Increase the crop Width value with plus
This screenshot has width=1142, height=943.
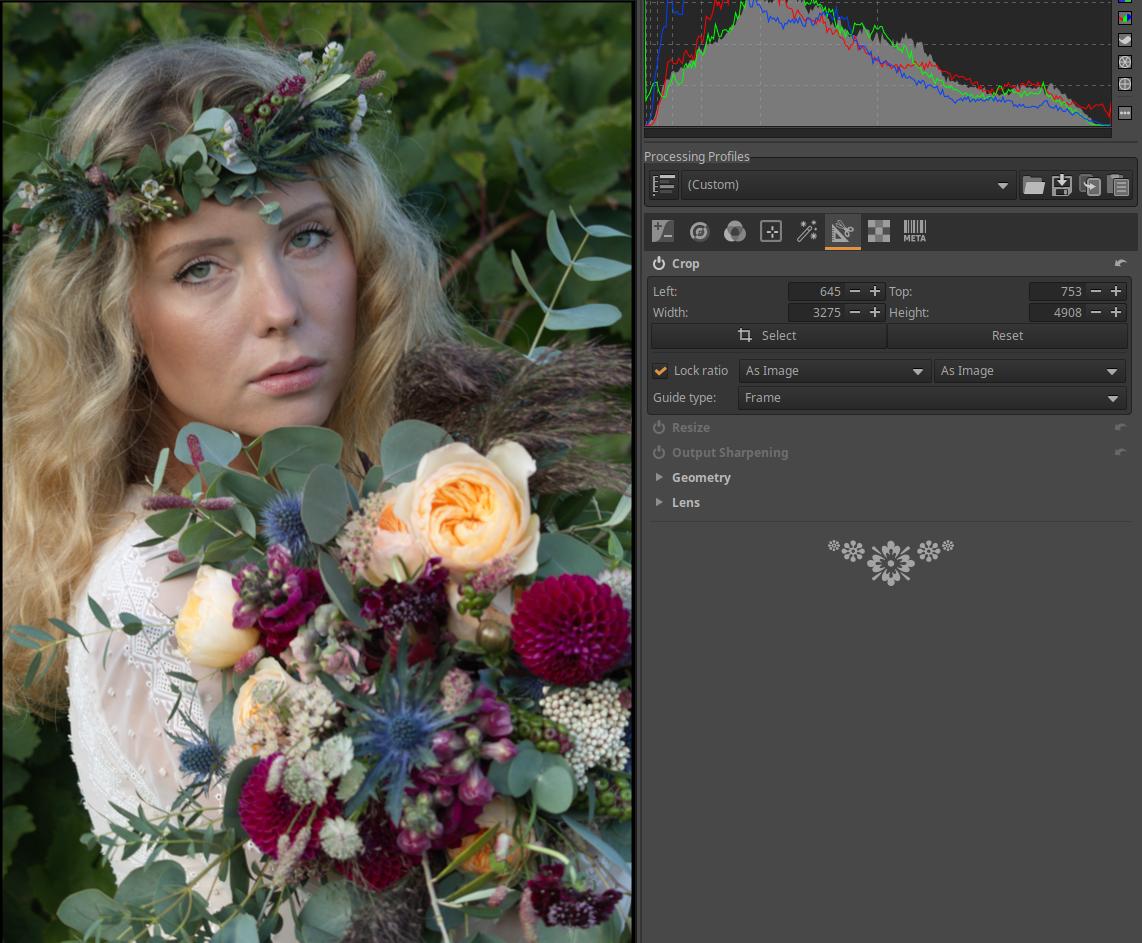(875, 313)
